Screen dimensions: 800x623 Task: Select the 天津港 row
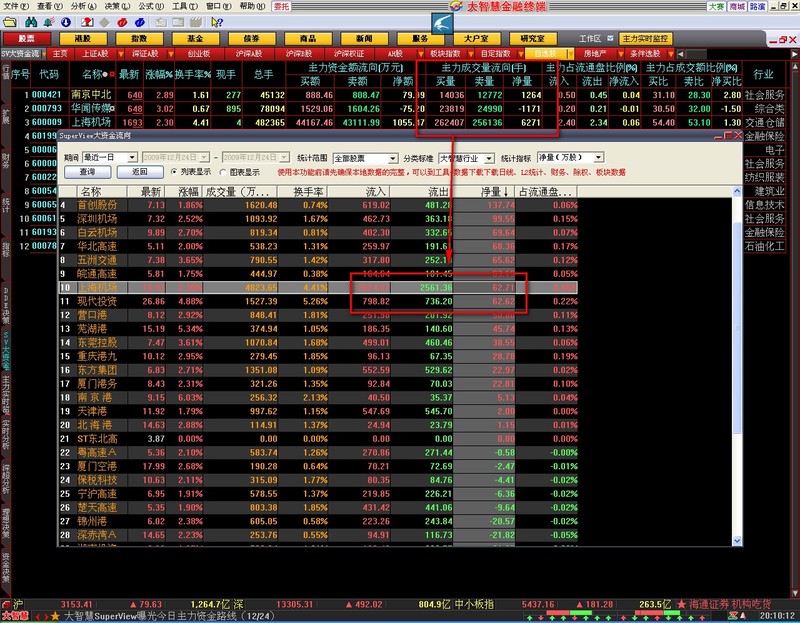(318, 411)
